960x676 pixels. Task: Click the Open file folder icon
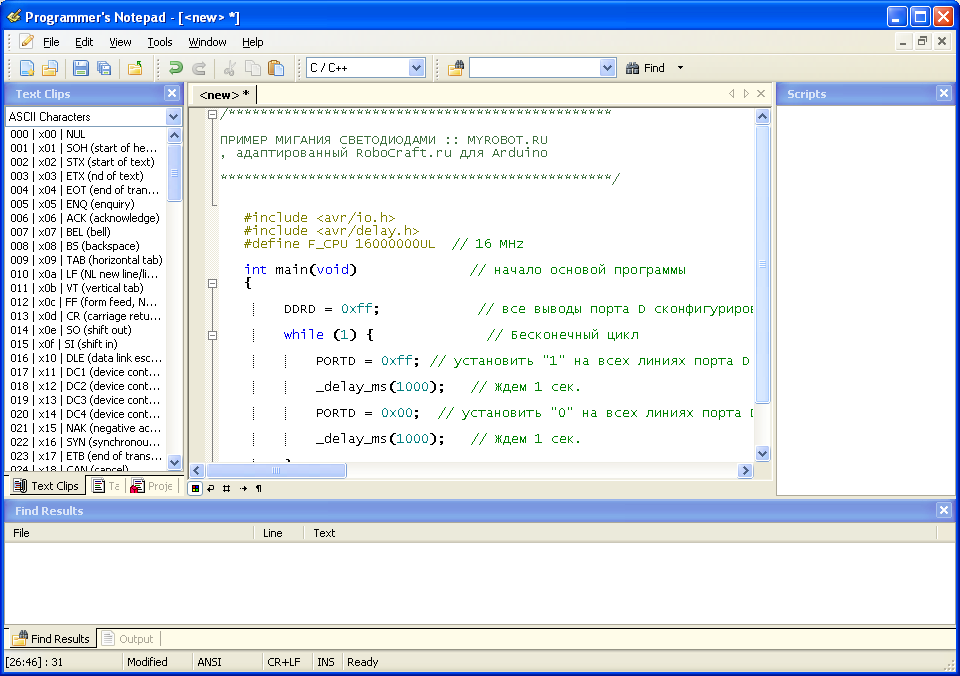pos(49,68)
